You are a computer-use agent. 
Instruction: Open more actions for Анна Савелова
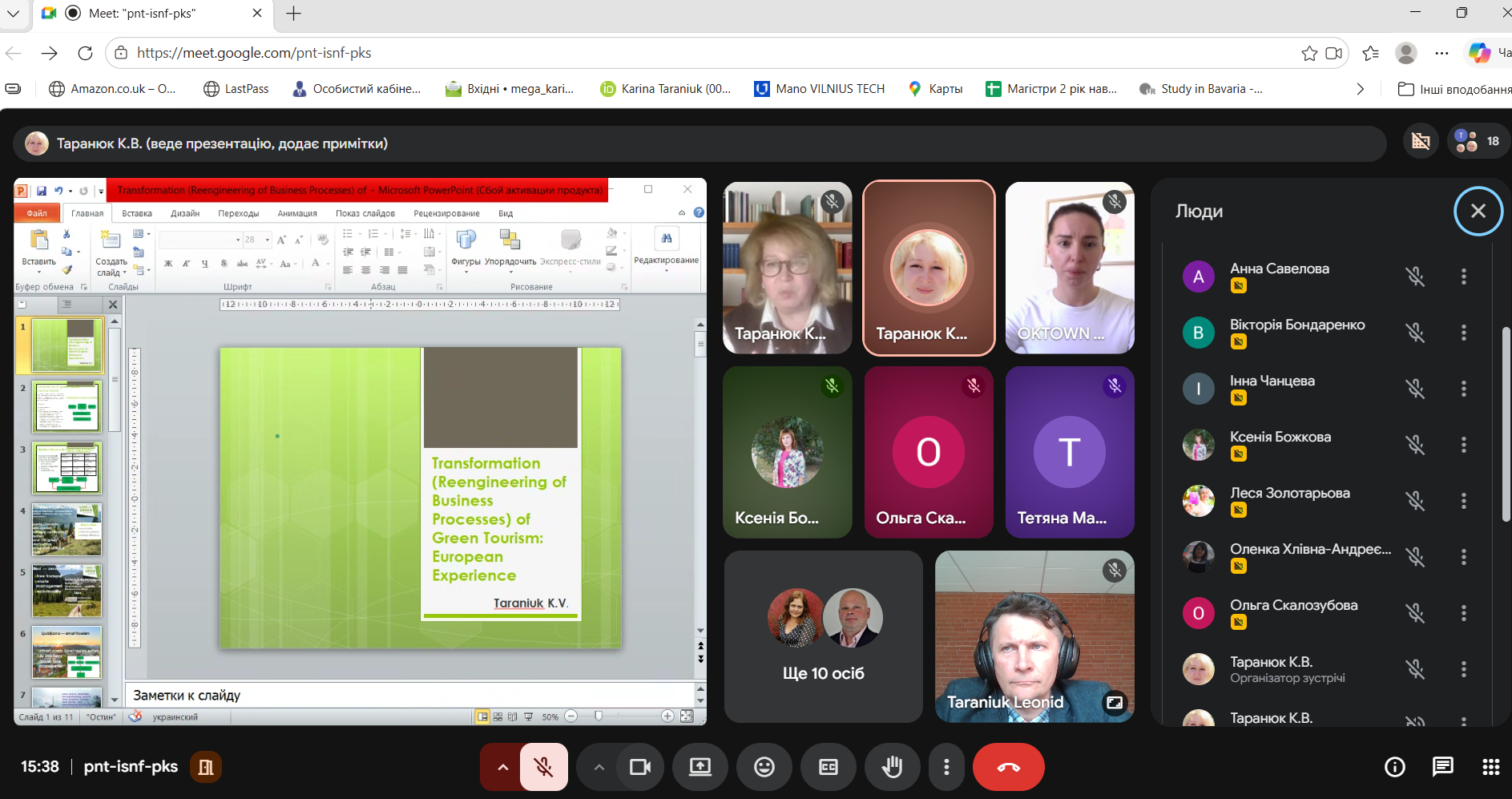[x=1463, y=276]
